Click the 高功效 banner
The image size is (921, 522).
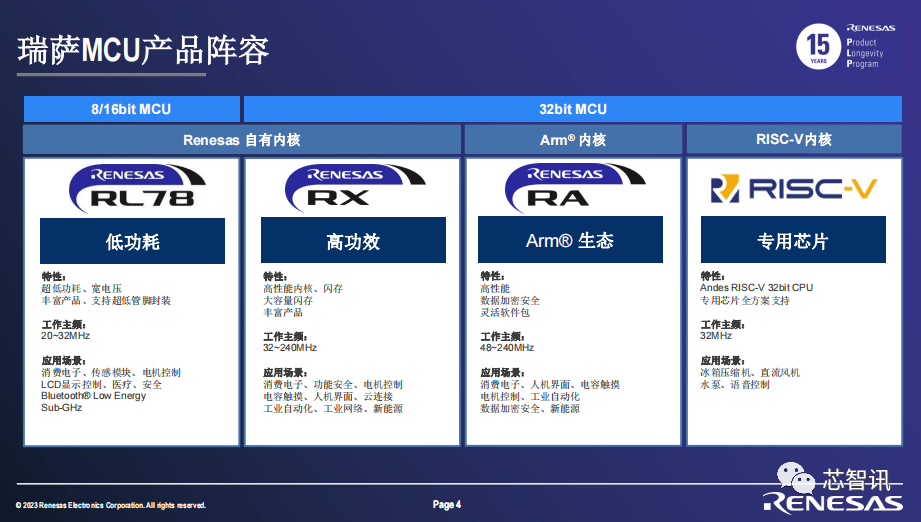(353, 241)
